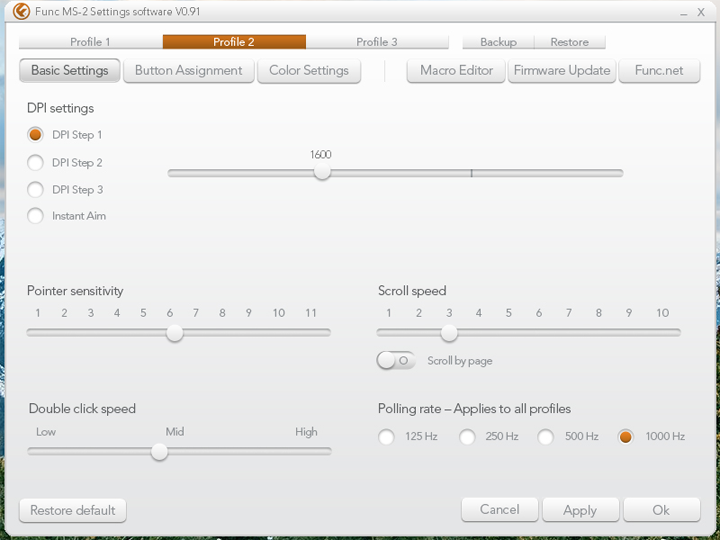Set polling rate to 500 Hz

point(546,437)
